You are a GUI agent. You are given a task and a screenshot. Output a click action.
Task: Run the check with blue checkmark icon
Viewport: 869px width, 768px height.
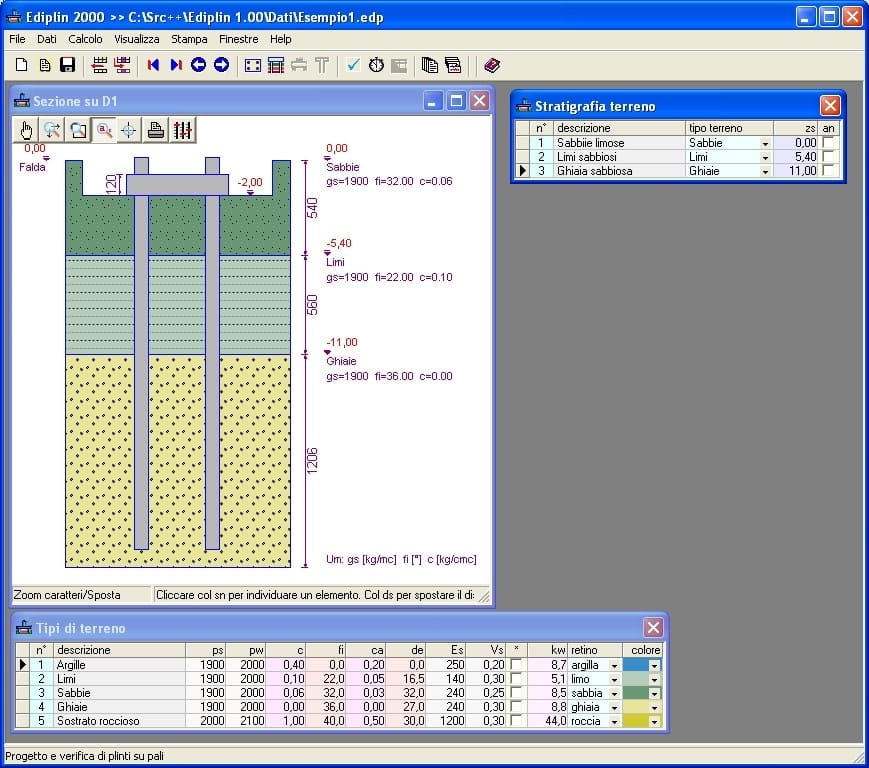[x=353, y=66]
